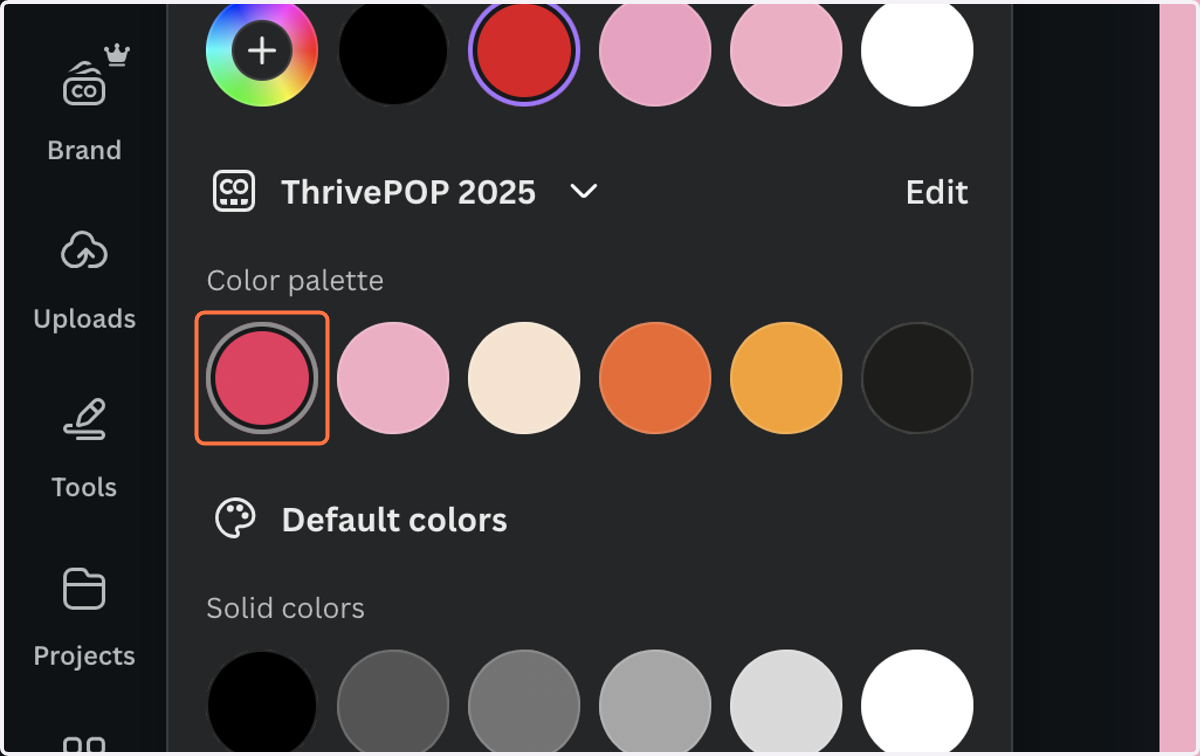1200x756 pixels.
Task: Click the Default colors palette icon
Action: [236, 519]
